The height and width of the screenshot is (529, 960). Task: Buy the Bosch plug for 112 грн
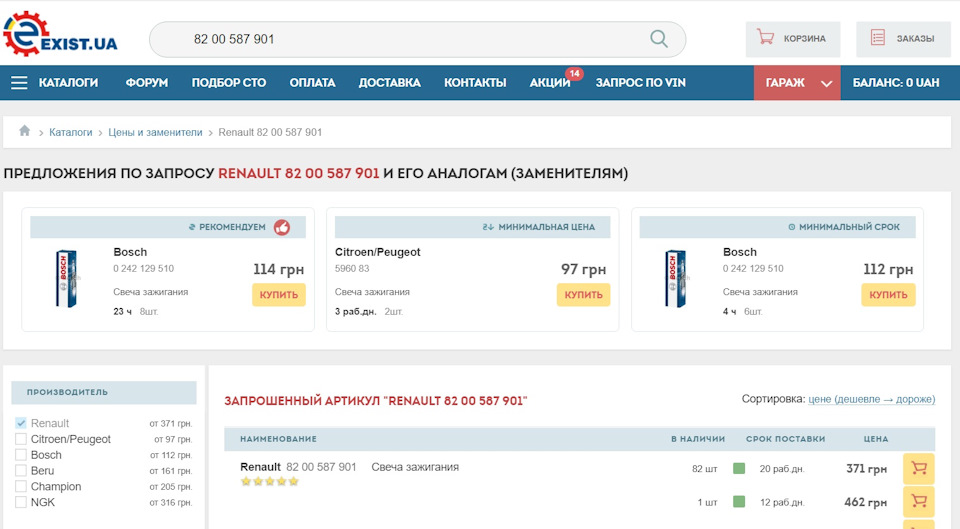888,295
